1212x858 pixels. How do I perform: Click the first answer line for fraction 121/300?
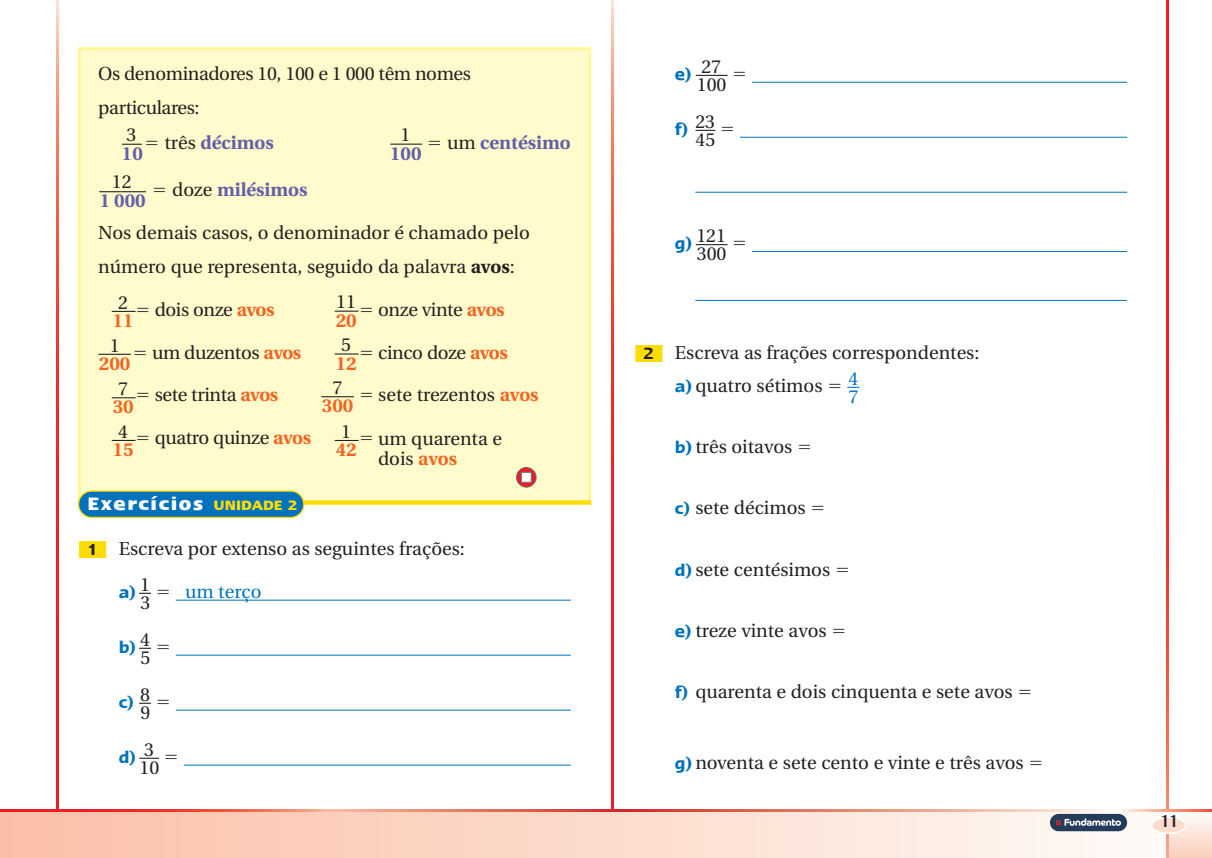938,249
